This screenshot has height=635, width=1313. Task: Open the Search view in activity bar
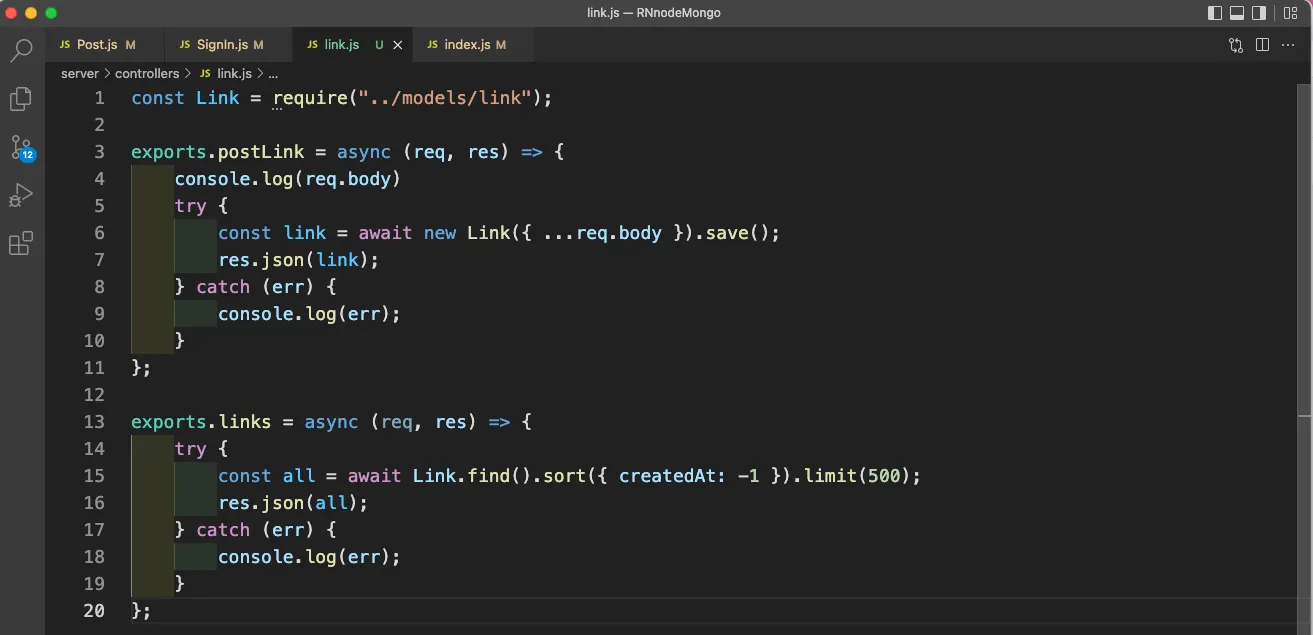[x=21, y=51]
